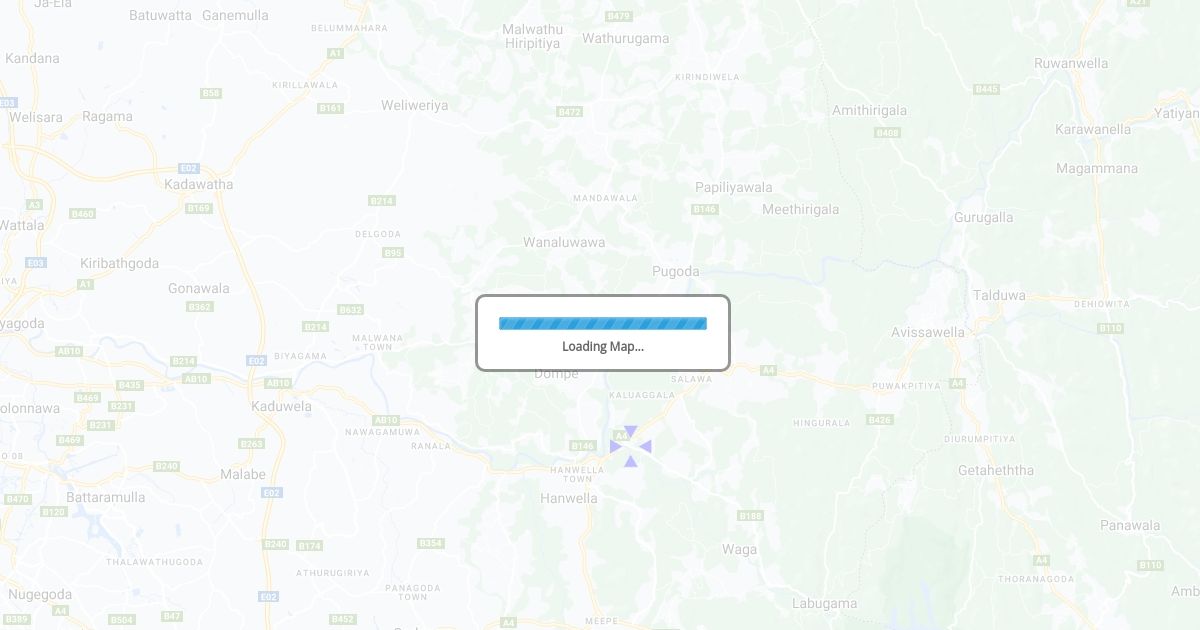Click the purple four-arrow location marker

(x=631, y=446)
